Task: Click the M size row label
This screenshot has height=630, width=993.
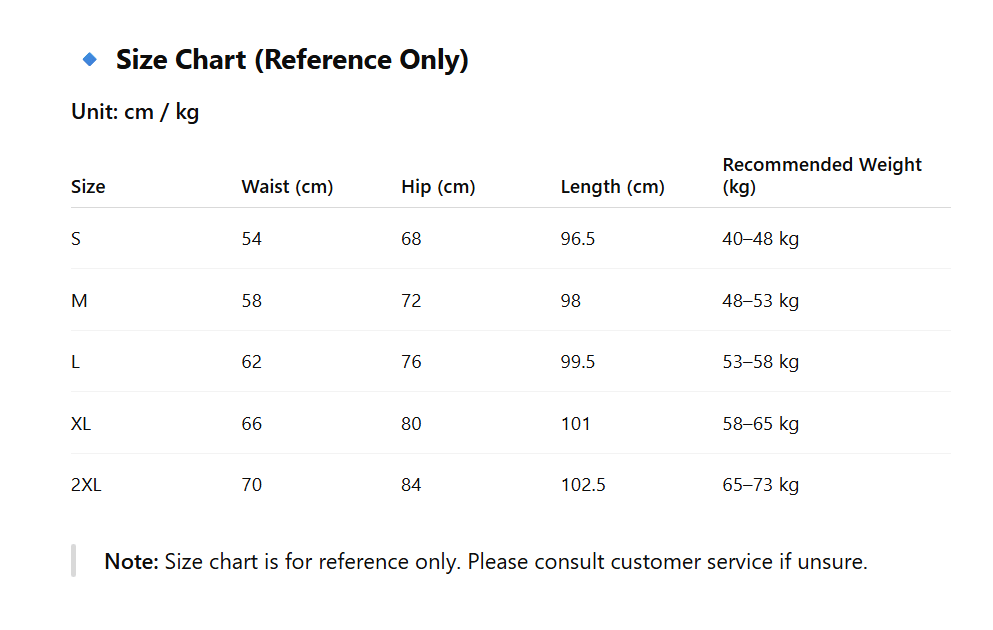Action: pyautogui.click(x=79, y=301)
